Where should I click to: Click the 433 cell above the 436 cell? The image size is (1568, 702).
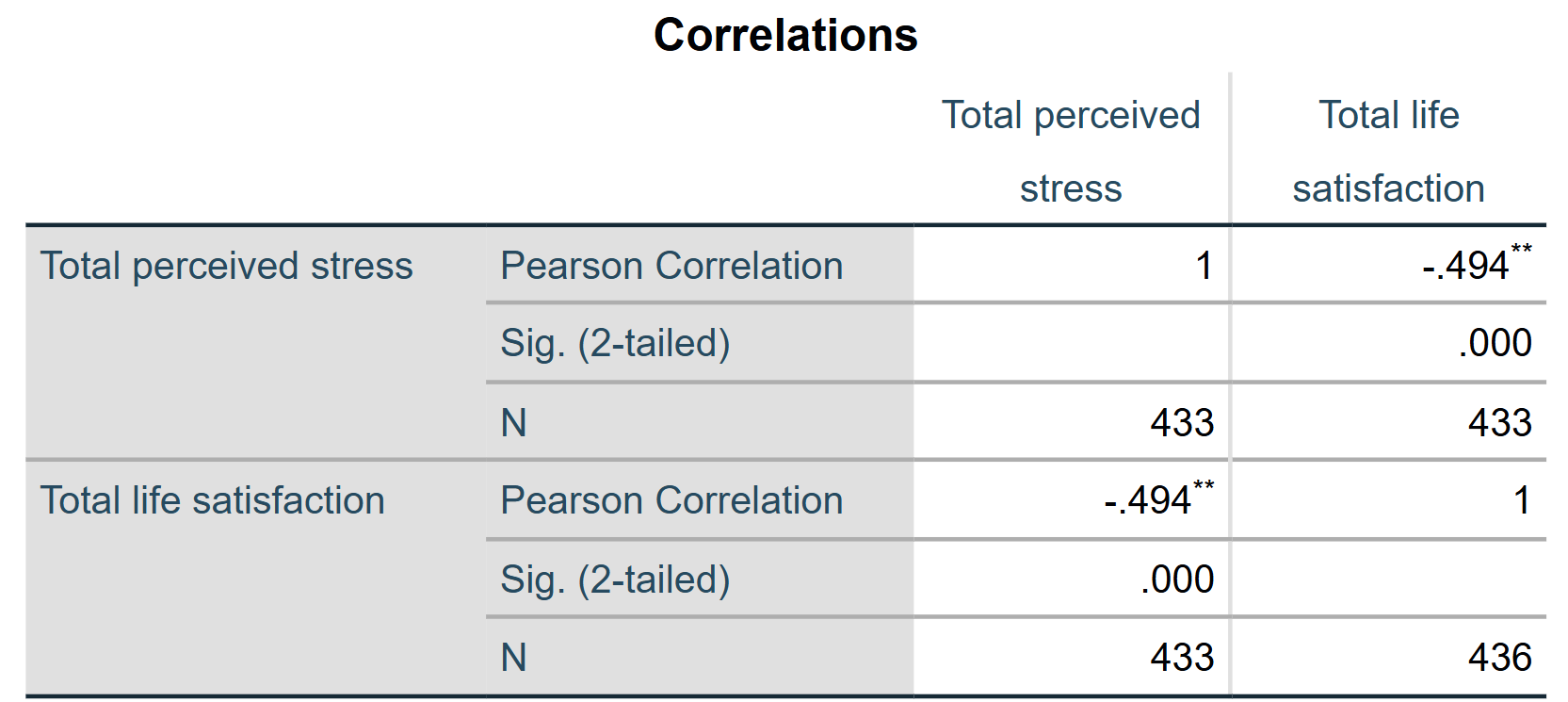[1499, 422]
